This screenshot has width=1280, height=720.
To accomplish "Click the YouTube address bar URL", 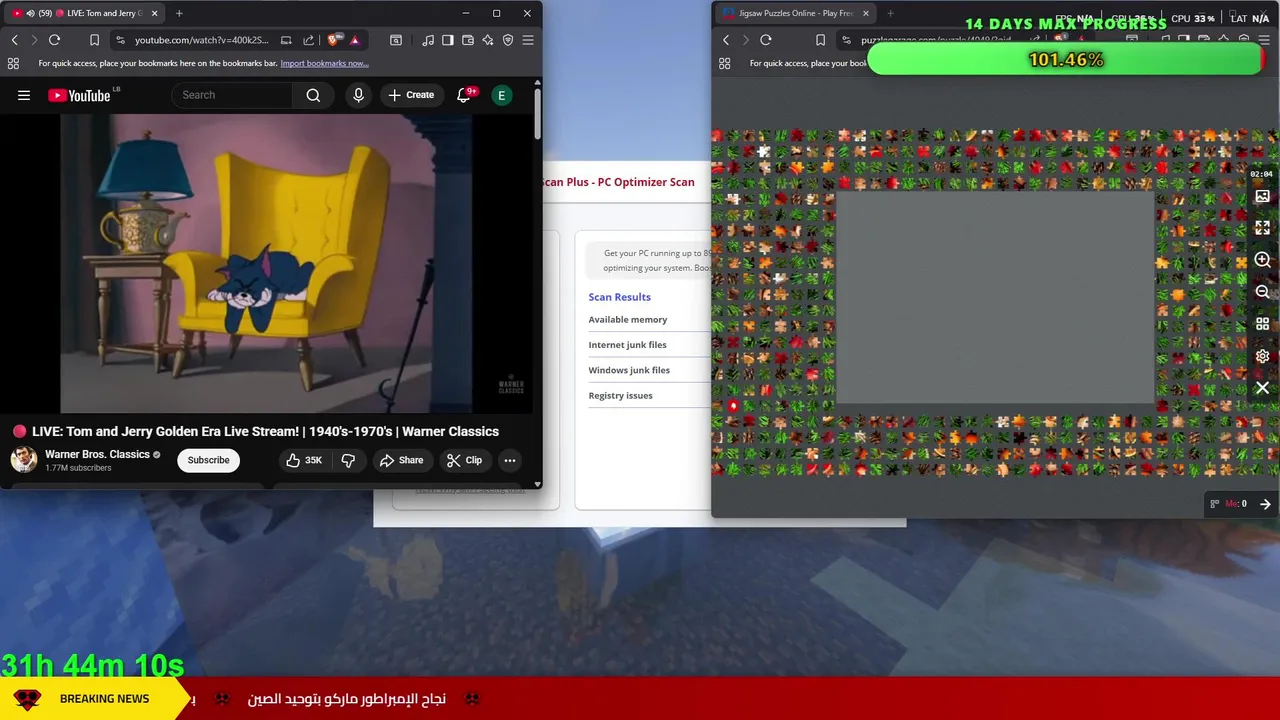I will click(201, 40).
